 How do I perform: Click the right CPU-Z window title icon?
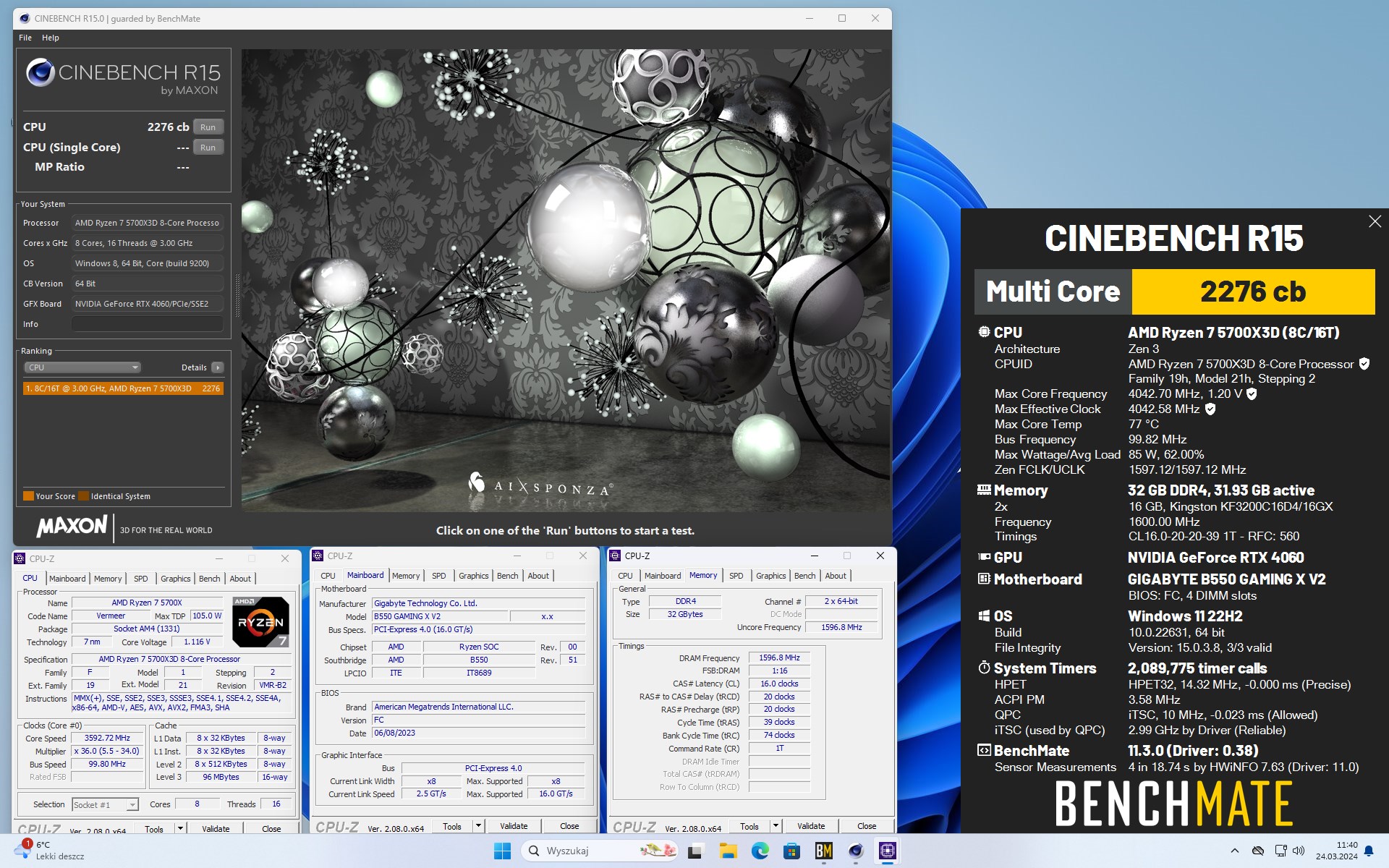tap(615, 556)
